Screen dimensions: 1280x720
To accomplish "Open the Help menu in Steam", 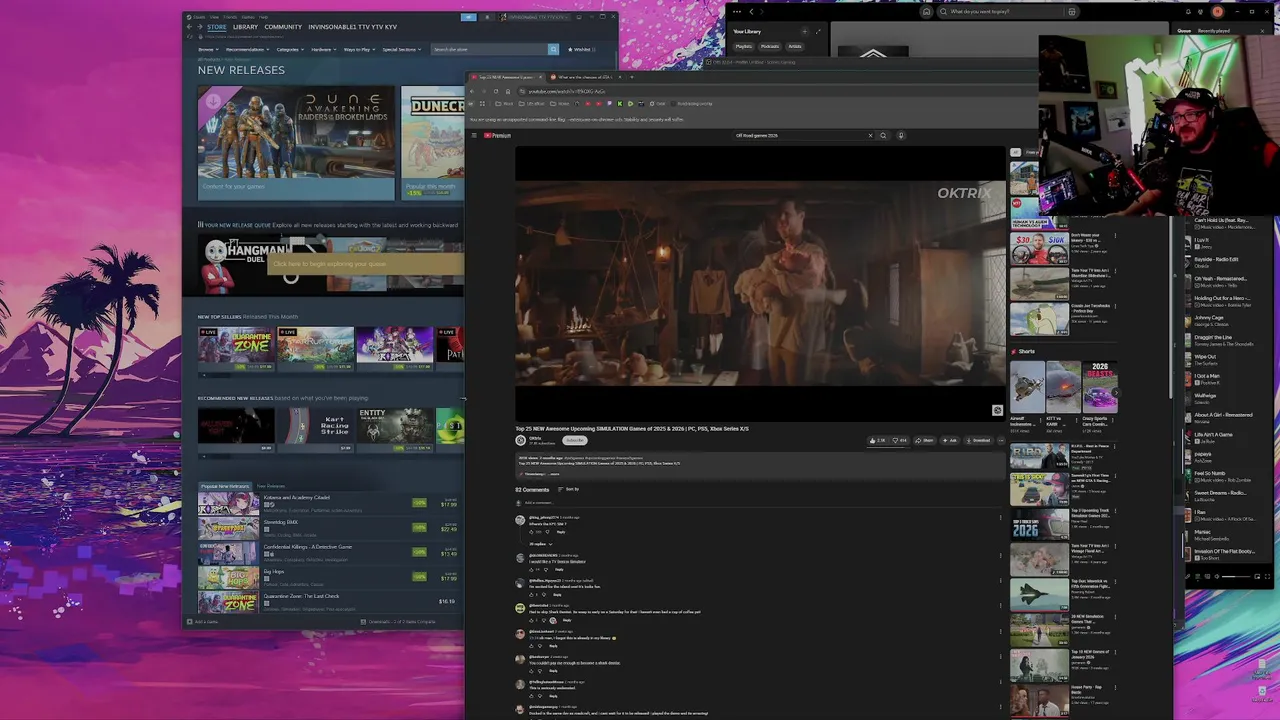I will pos(264,17).
